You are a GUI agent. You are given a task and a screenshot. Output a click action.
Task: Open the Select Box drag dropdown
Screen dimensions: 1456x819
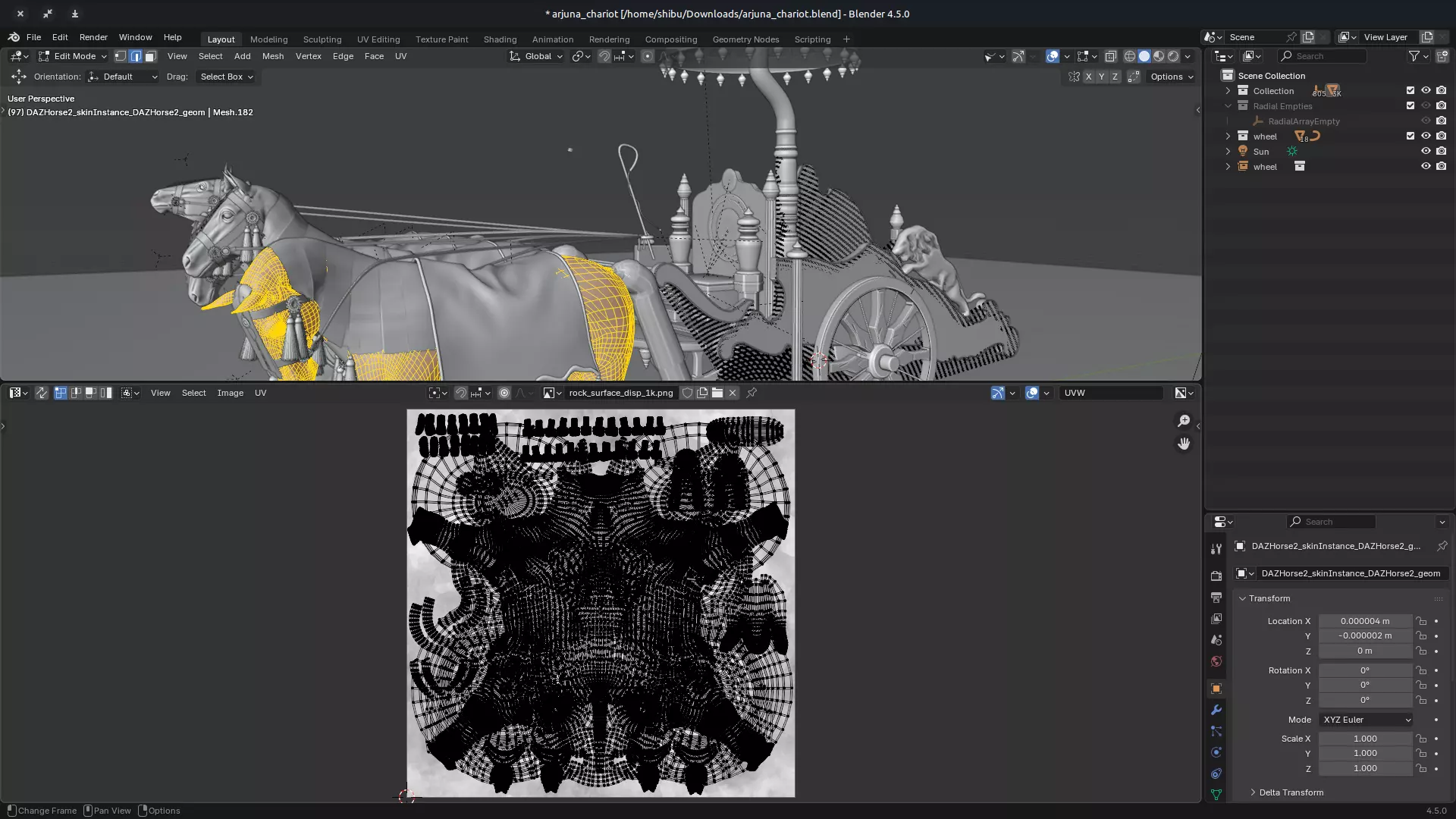[226, 77]
